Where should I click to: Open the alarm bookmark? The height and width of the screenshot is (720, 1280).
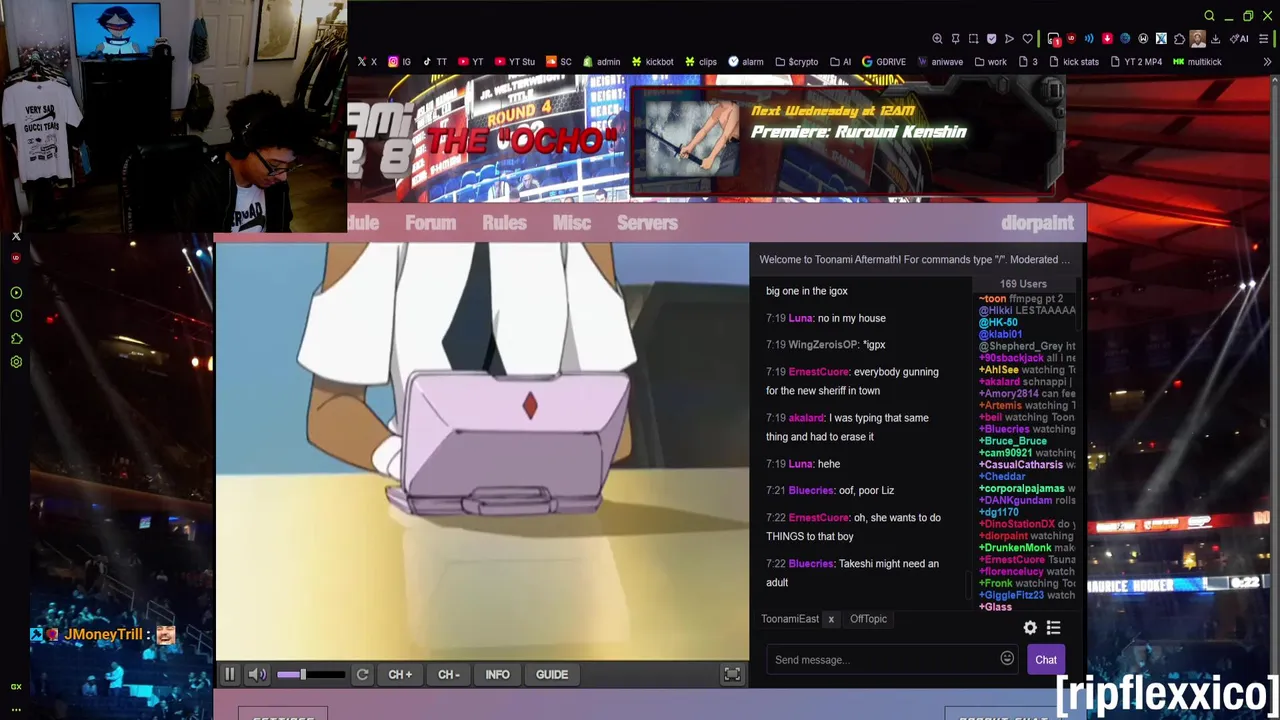pos(746,62)
